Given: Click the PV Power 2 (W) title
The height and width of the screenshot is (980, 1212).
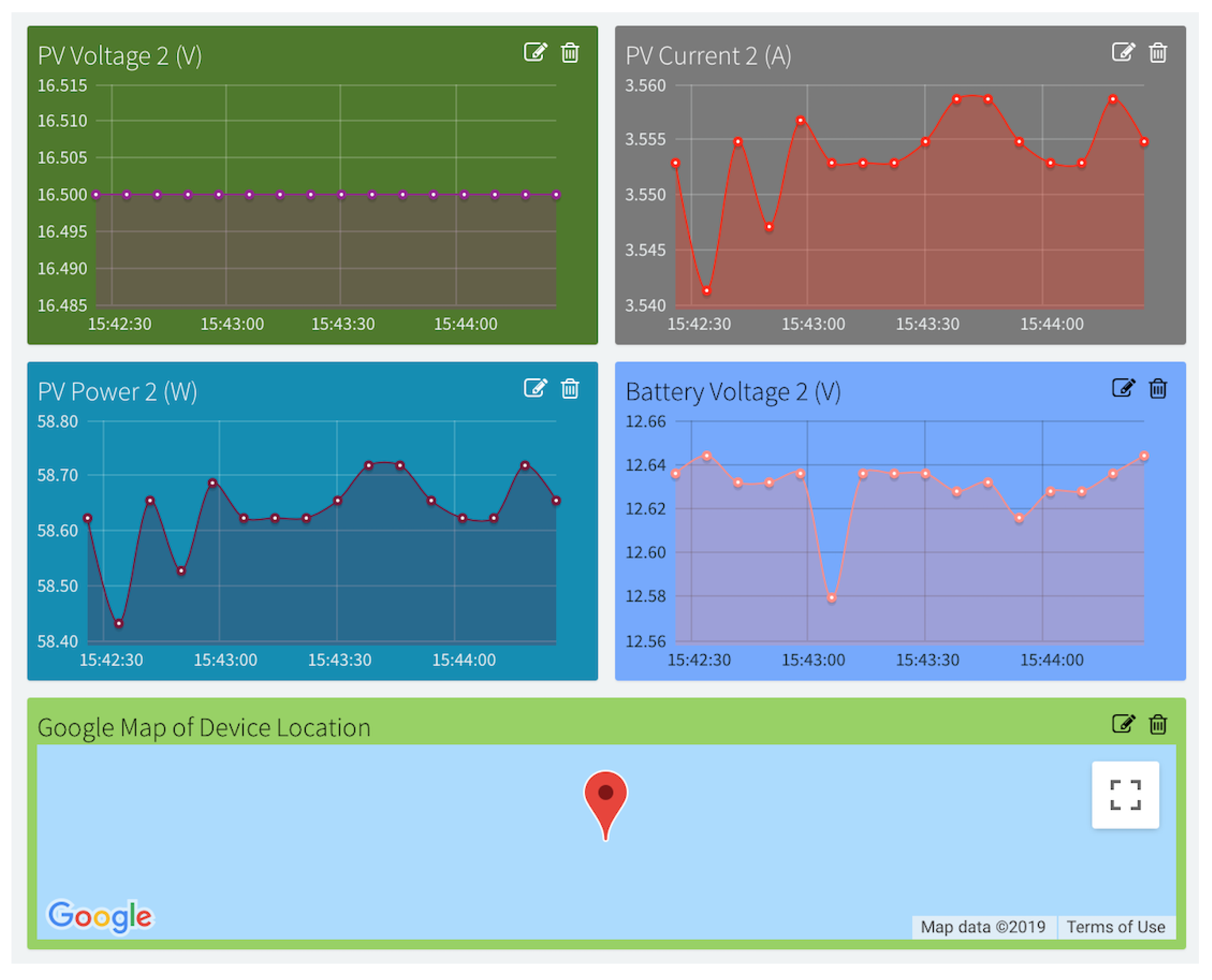Looking at the screenshot, I should tap(117, 391).
